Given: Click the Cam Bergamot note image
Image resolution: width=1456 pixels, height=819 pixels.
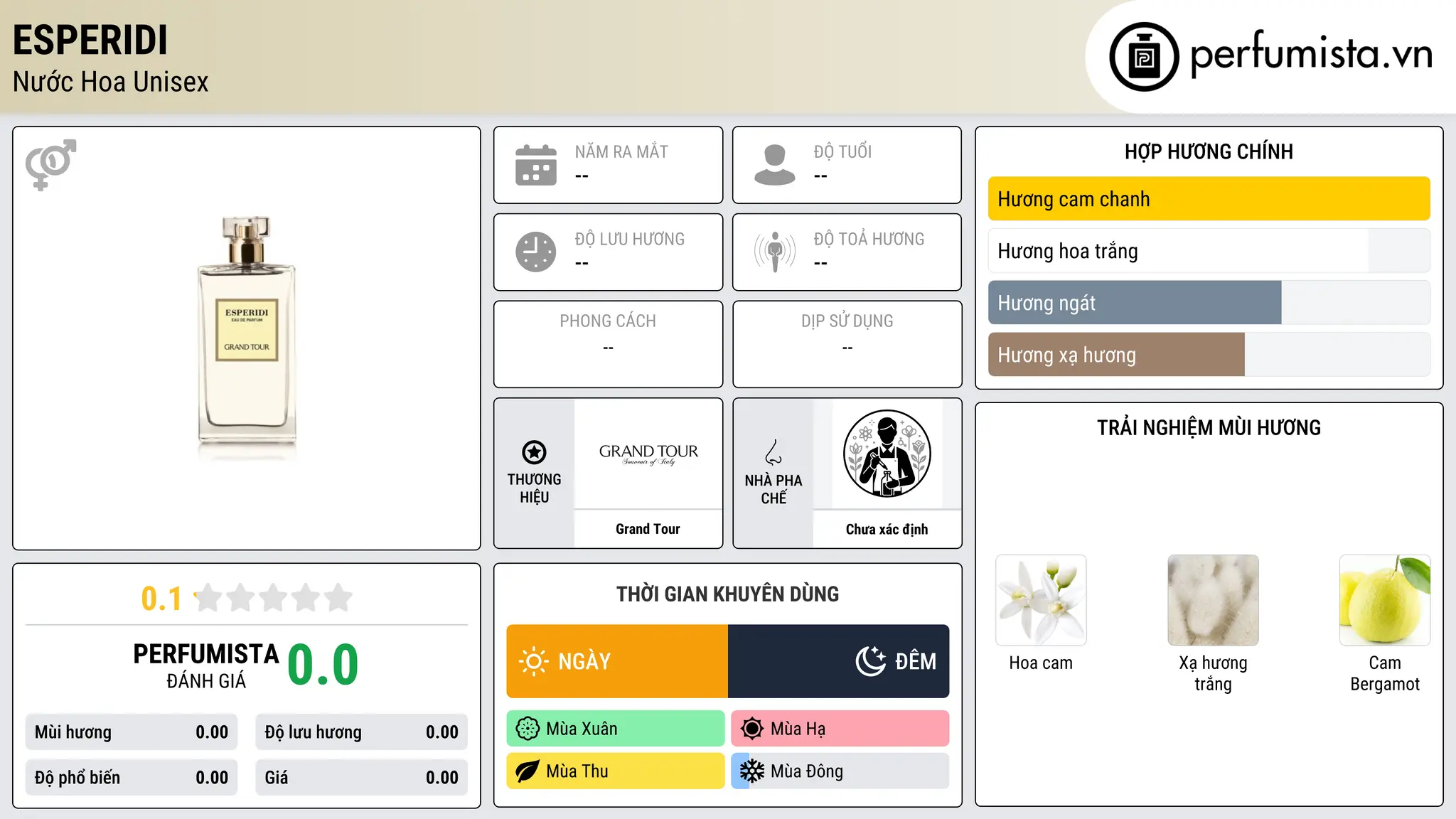Looking at the screenshot, I should coord(1385,600).
